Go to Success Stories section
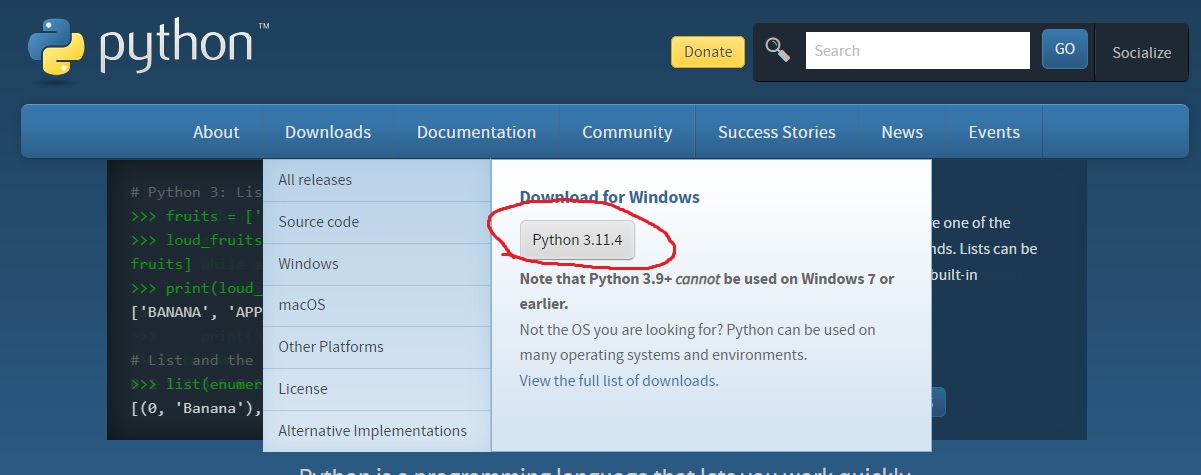 click(x=776, y=132)
